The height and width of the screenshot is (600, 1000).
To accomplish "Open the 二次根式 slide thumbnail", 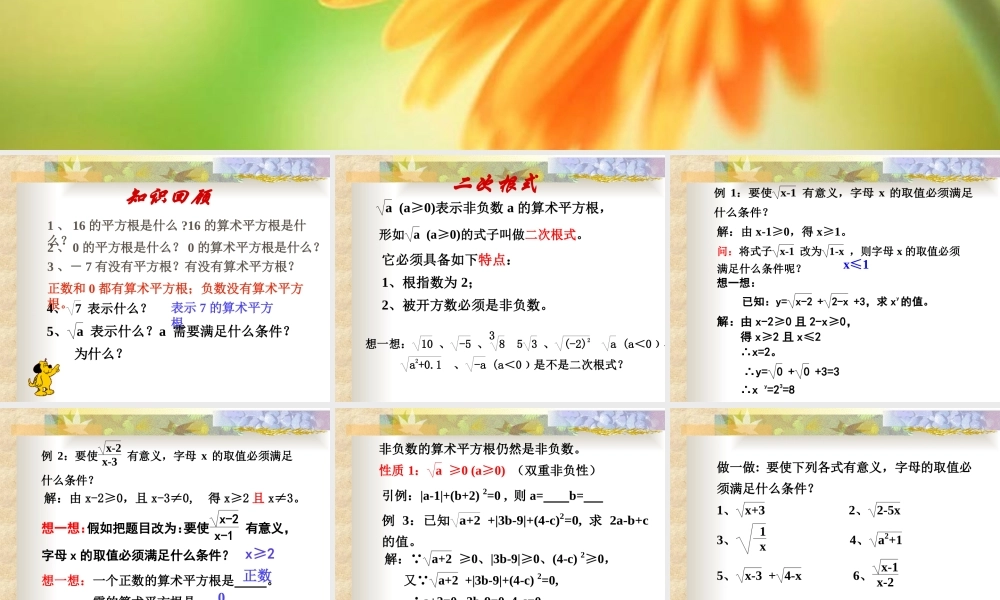I will (500, 279).
